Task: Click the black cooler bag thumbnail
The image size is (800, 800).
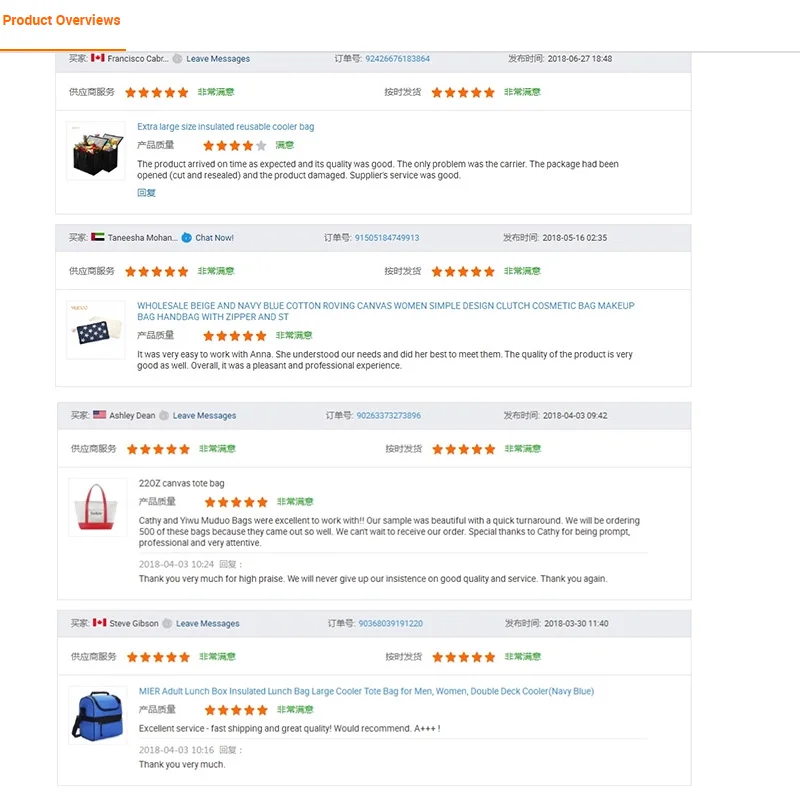Action: click(96, 151)
